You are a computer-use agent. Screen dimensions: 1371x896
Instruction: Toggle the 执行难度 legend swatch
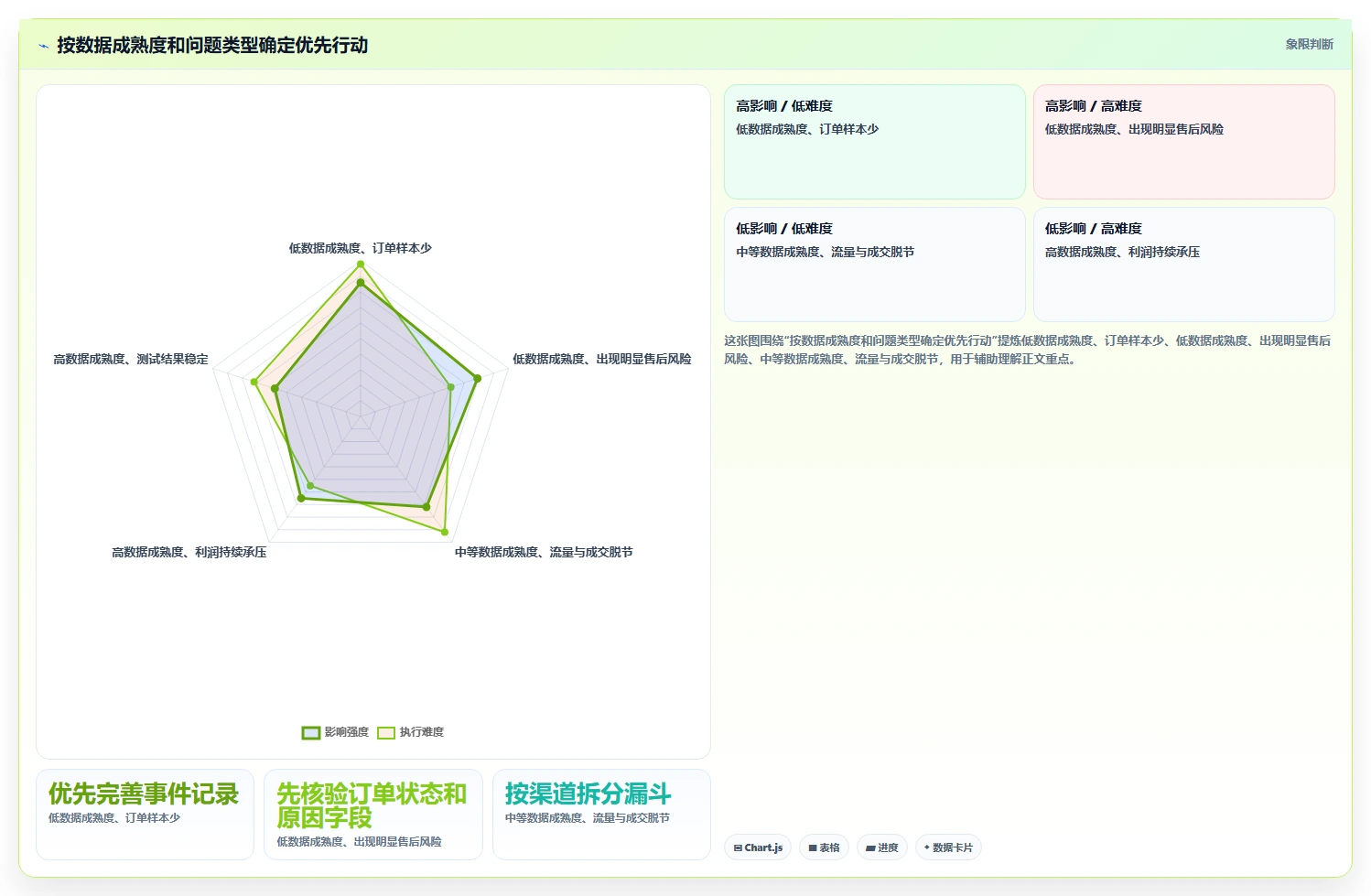(x=386, y=732)
